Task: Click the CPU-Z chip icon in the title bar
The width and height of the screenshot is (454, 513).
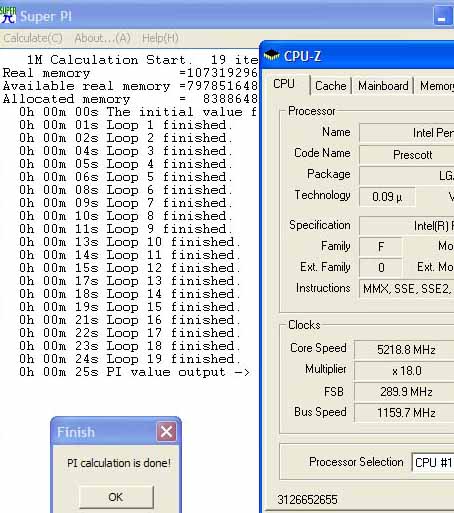Action: (x=272, y=55)
